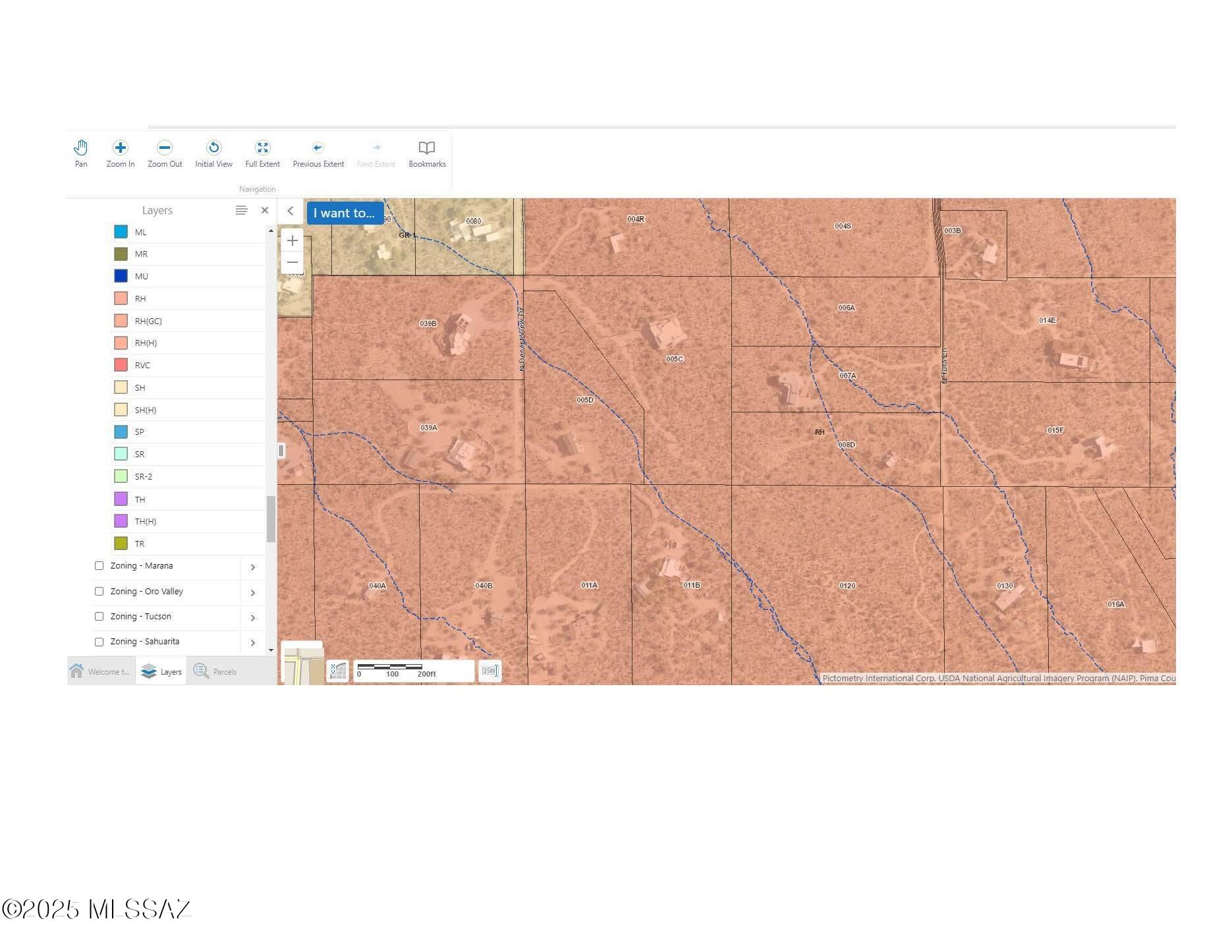1232x952 pixels.
Task: Reset map with Initial View icon
Action: (213, 148)
